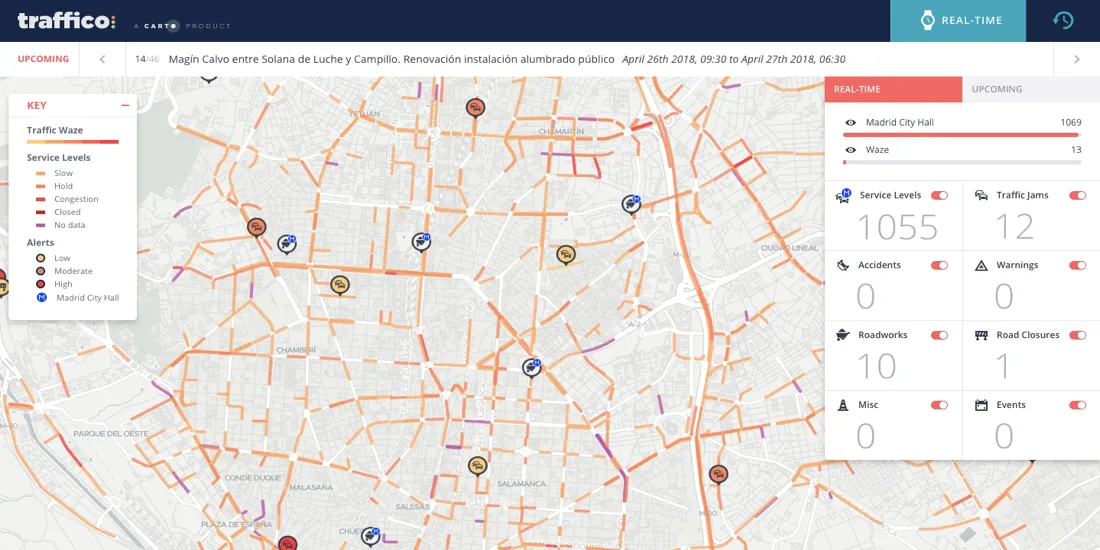Click the Road Closures count 1
Screen dimensions: 1100x550
pyautogui.click(x=1002, y=366)
